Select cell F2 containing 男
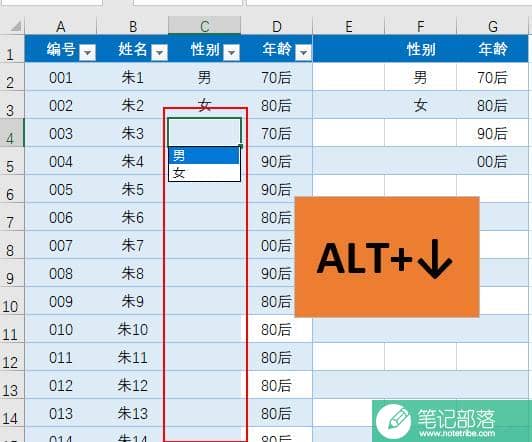This screenshot has width=532, height=442. (x=420, y=77)
